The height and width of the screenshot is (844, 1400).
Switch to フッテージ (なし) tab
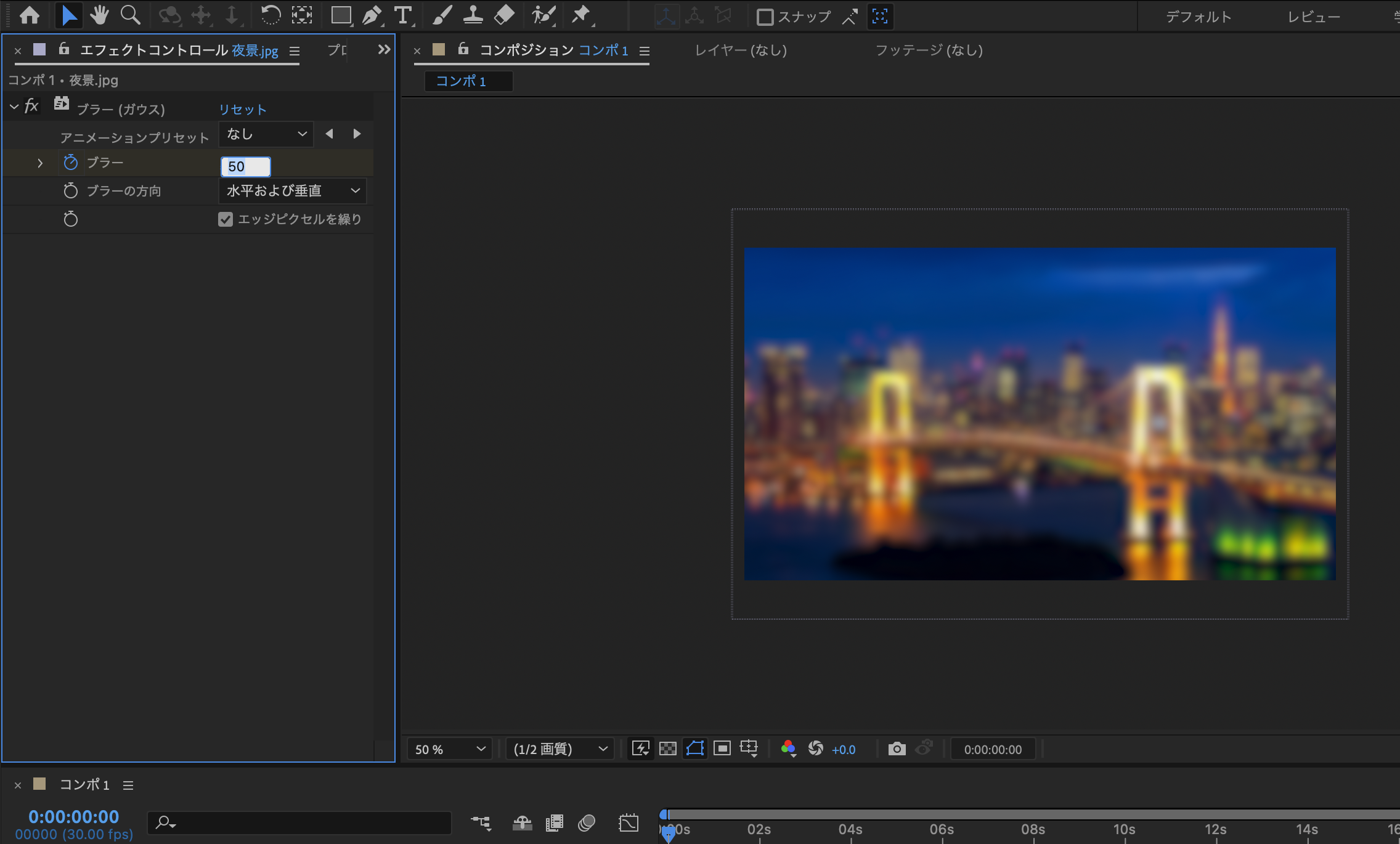[x=929, y=50]
